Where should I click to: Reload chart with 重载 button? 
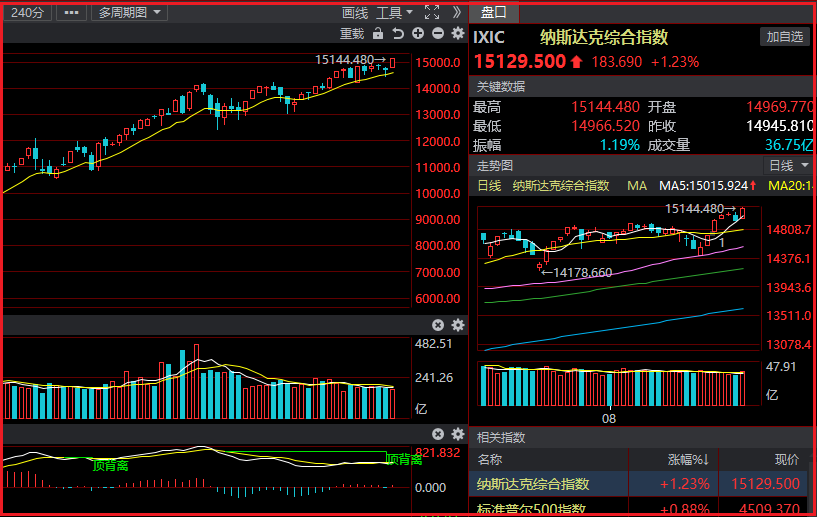(x=352, y=34)
